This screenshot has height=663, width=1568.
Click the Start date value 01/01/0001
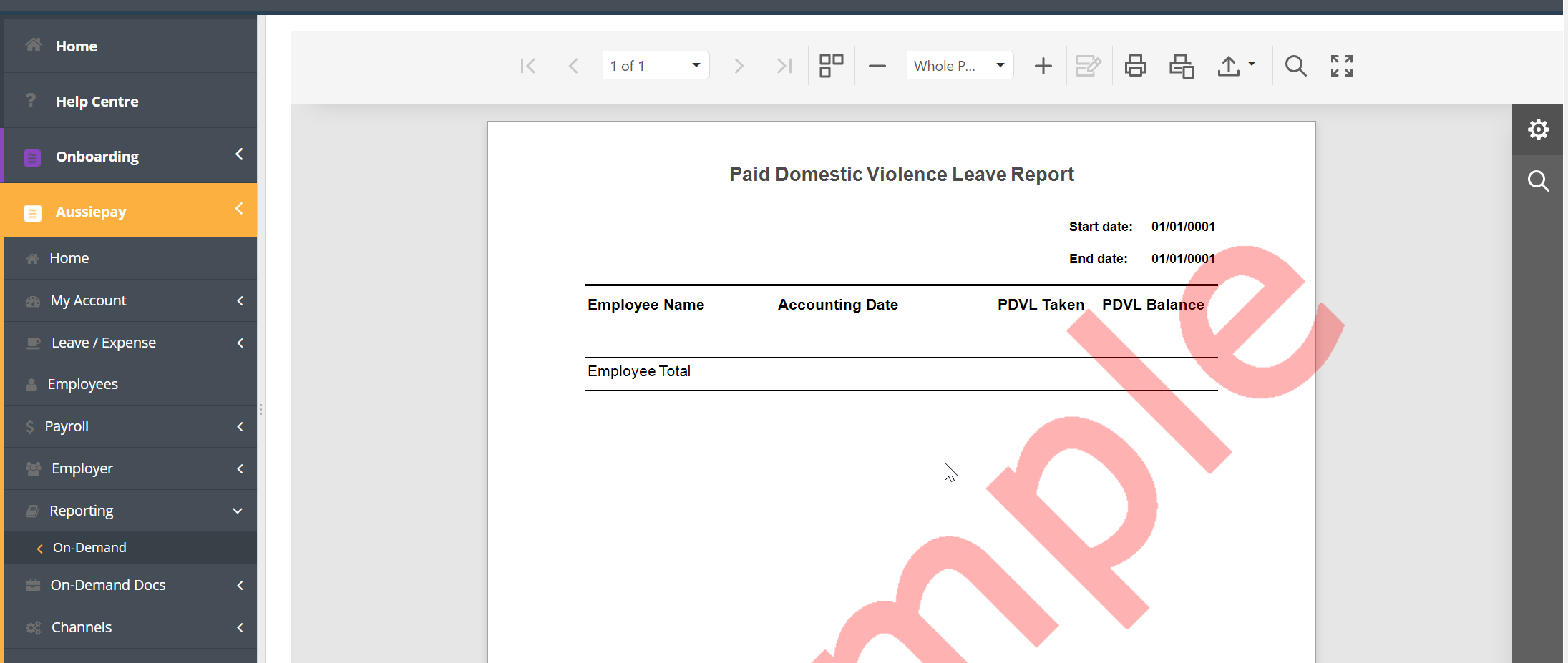(x=1183, y=227)
